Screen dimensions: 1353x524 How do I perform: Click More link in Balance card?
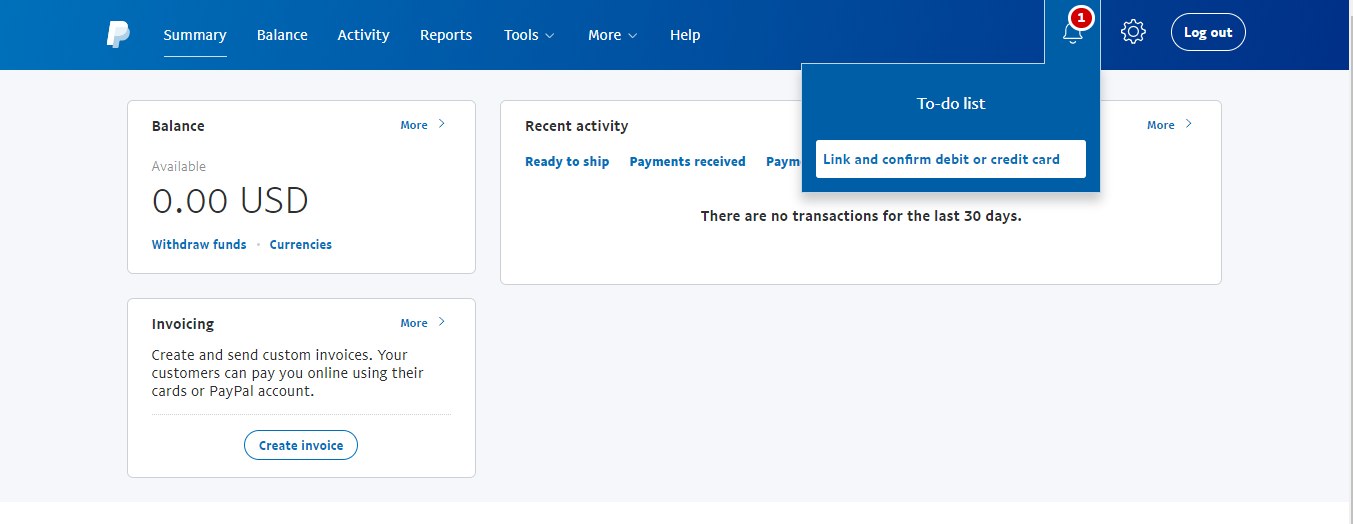pyautogui.click(x=414, y=125)
